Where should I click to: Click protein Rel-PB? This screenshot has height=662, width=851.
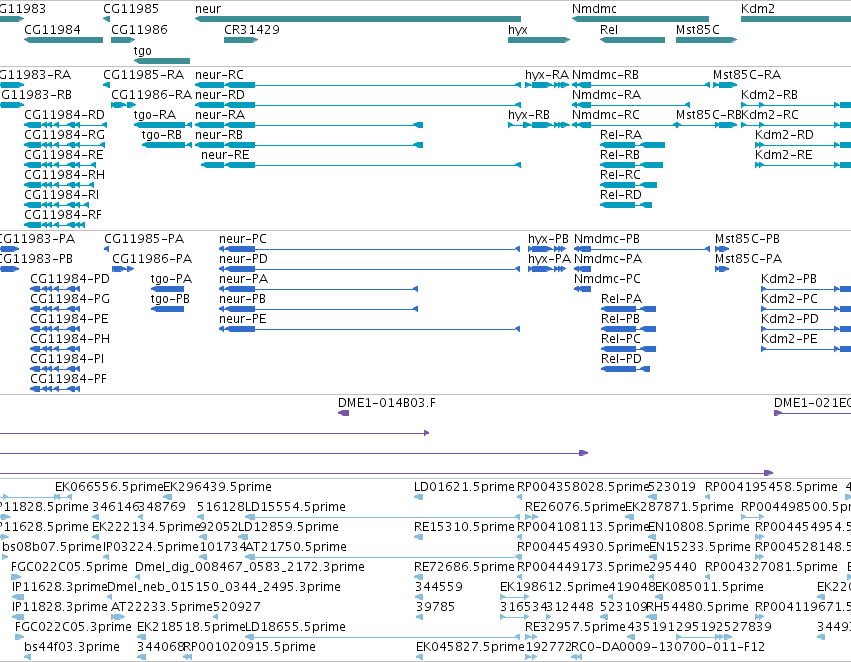click(x=628, y=329)
